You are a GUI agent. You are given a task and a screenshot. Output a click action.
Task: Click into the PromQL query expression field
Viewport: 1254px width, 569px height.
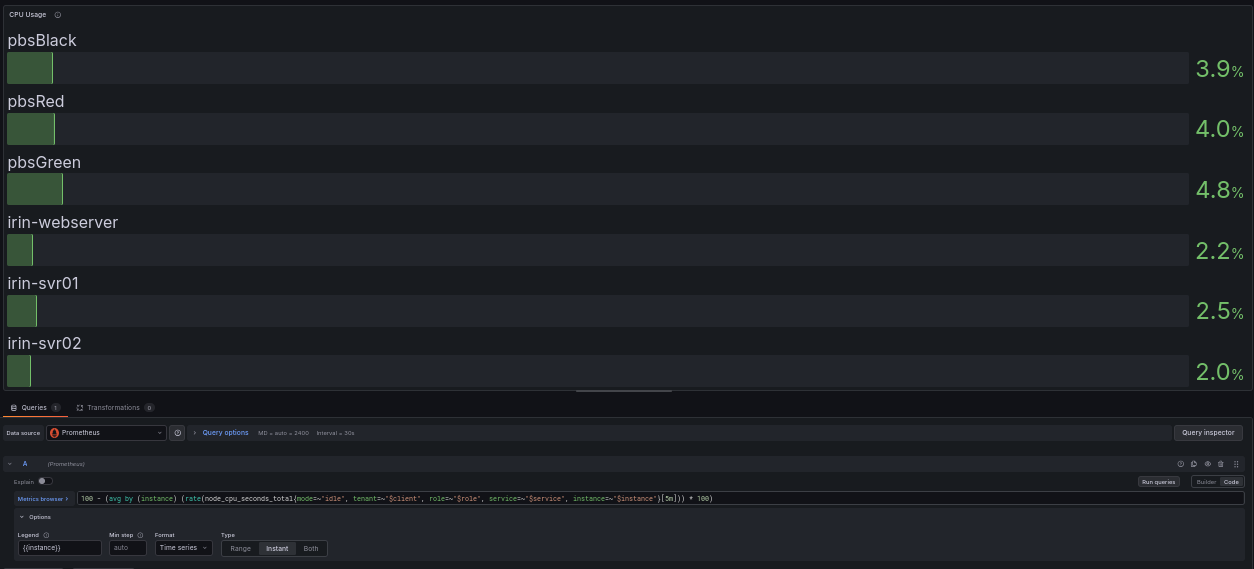(x=660, y=498)
